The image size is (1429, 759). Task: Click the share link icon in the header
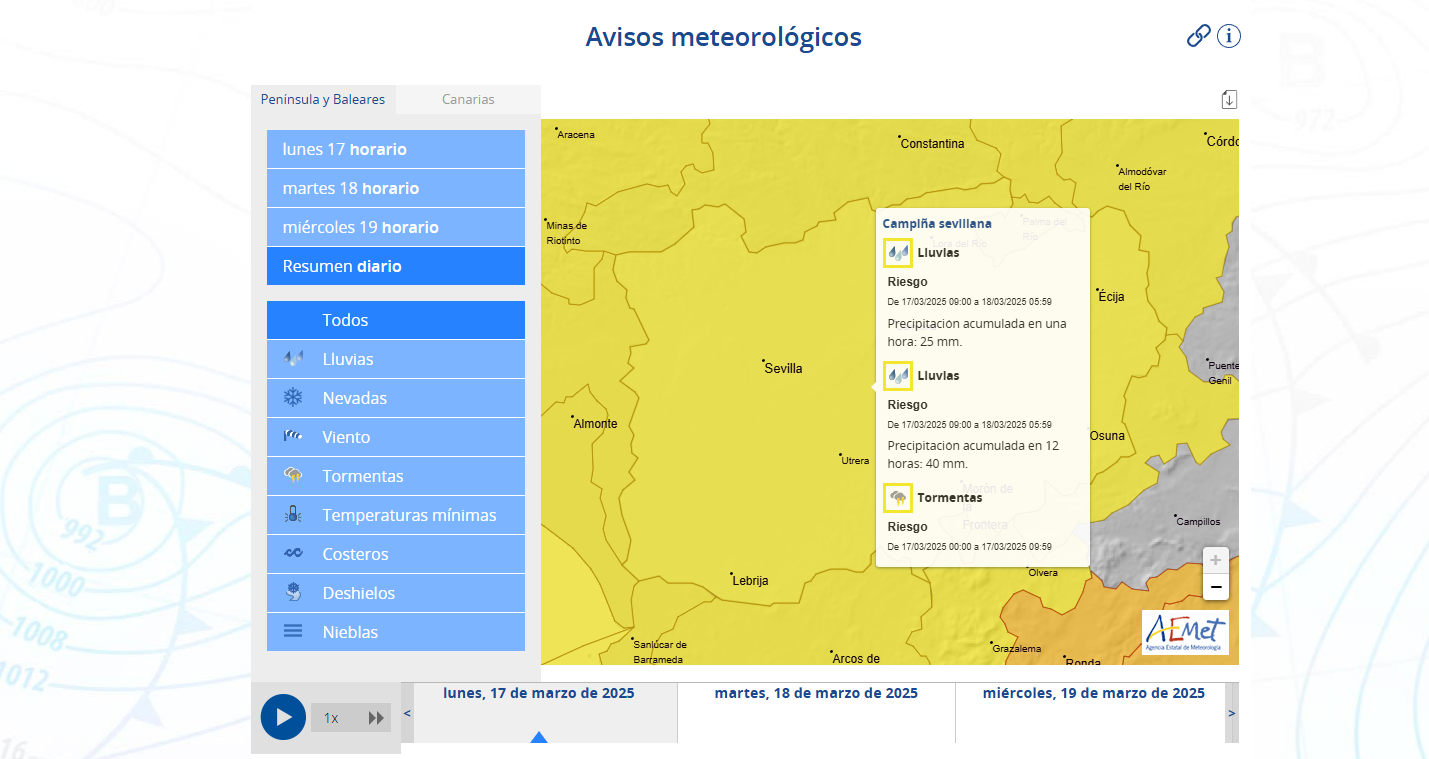click(x=1198, y=36)
